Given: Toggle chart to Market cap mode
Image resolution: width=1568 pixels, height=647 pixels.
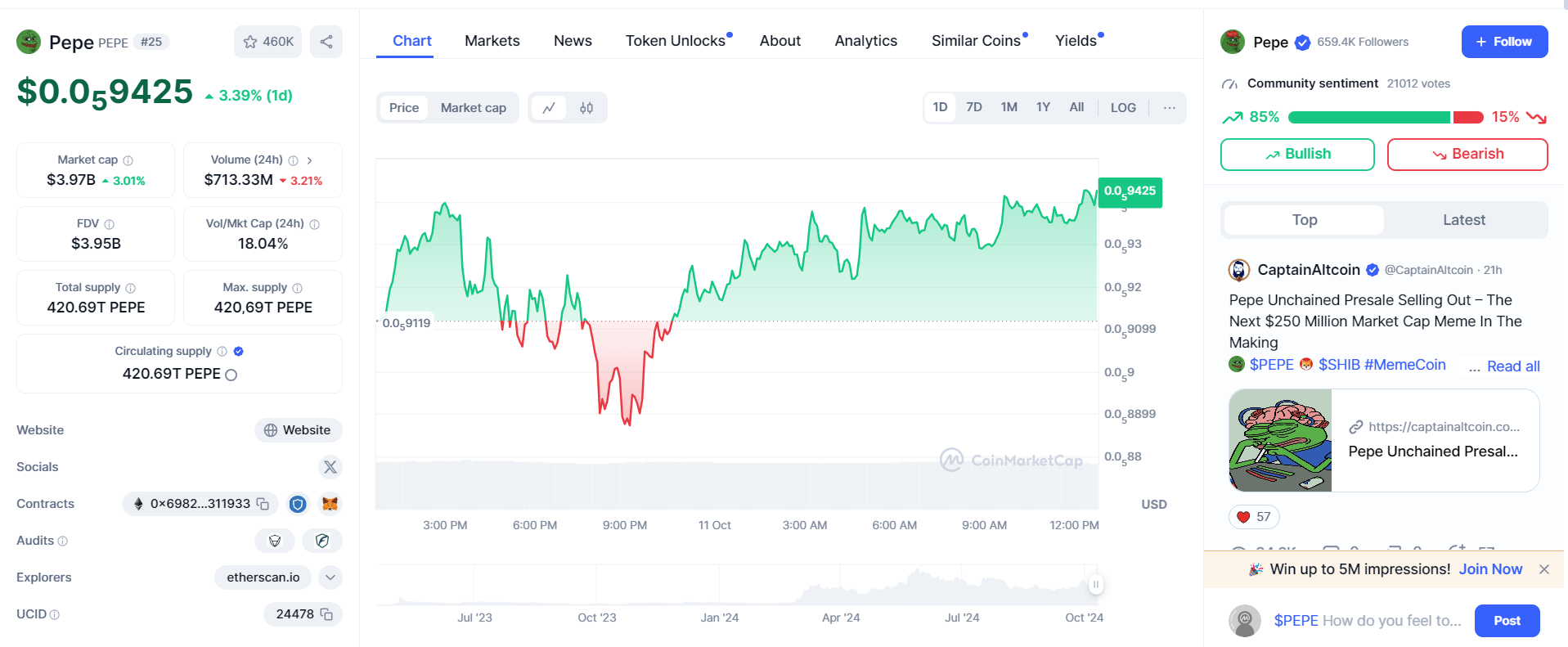Looking at the screenshot, I should click(x=474, y=107).
